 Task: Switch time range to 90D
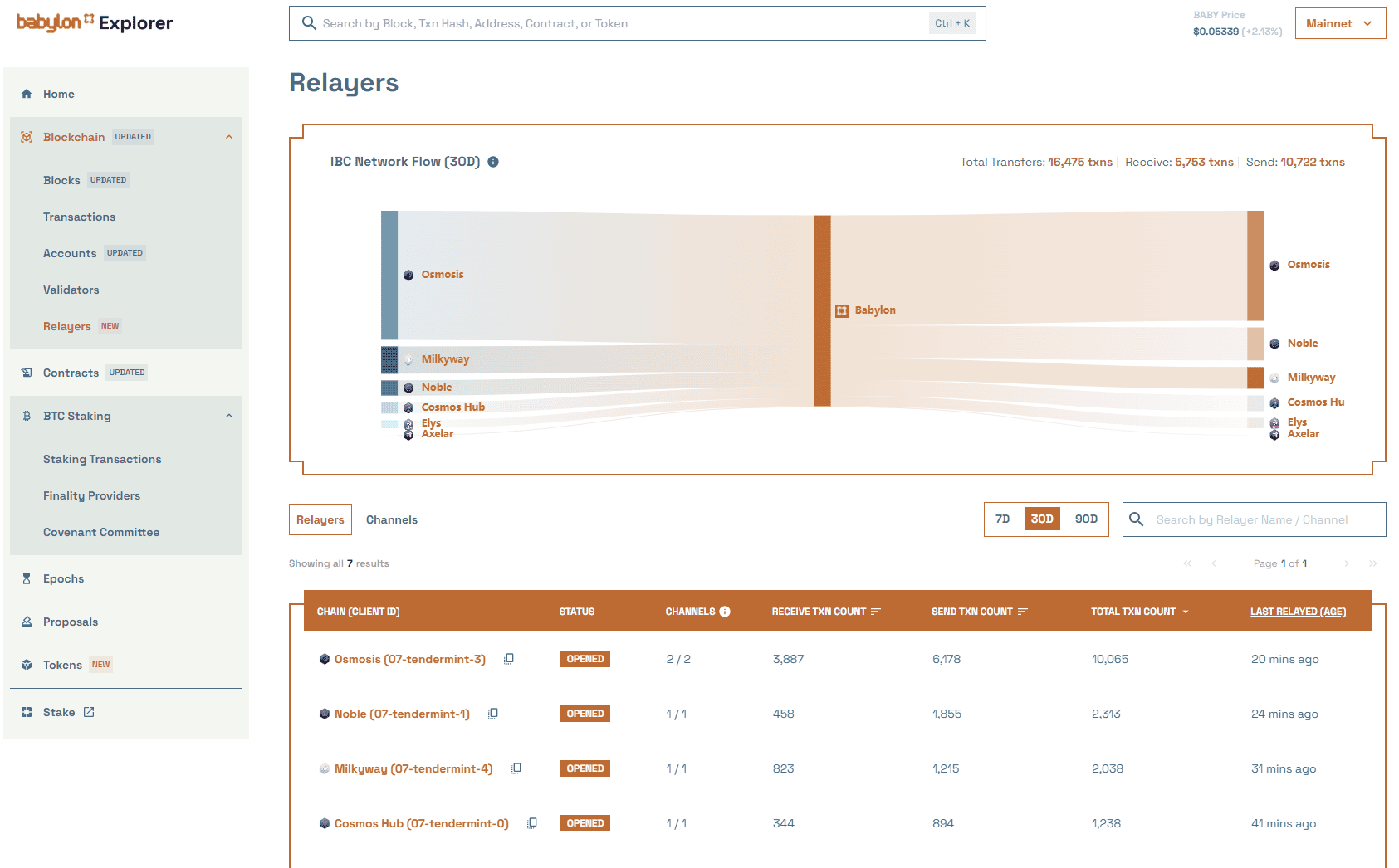1086,519
